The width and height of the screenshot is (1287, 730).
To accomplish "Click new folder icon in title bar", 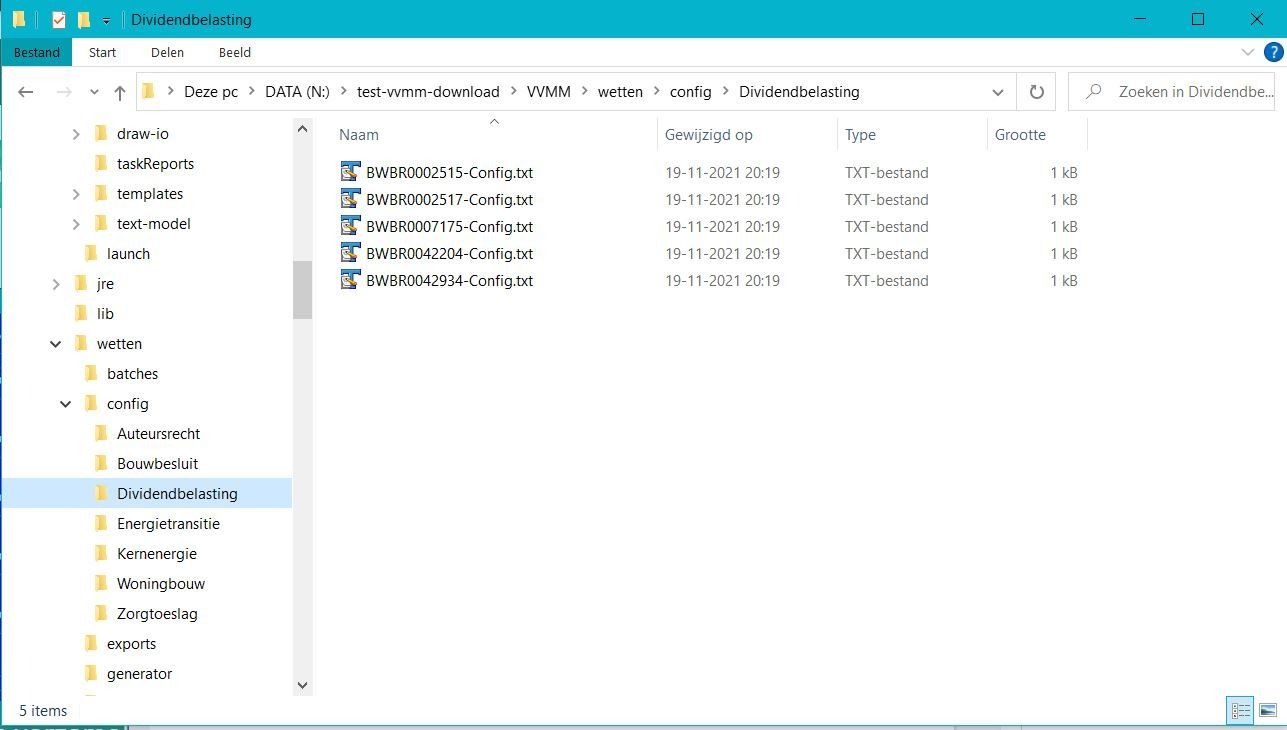I will coord(84,19).
